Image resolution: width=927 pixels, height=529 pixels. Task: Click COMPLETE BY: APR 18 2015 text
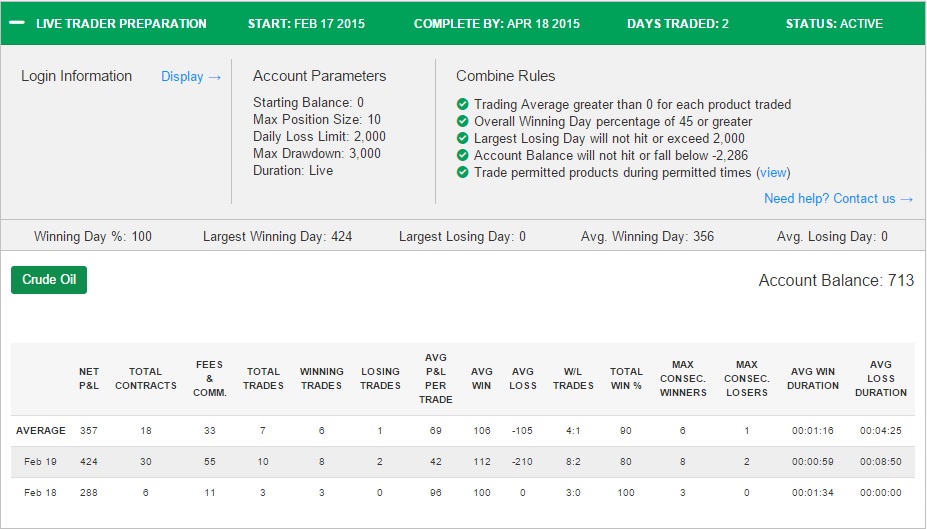[497, 24]
